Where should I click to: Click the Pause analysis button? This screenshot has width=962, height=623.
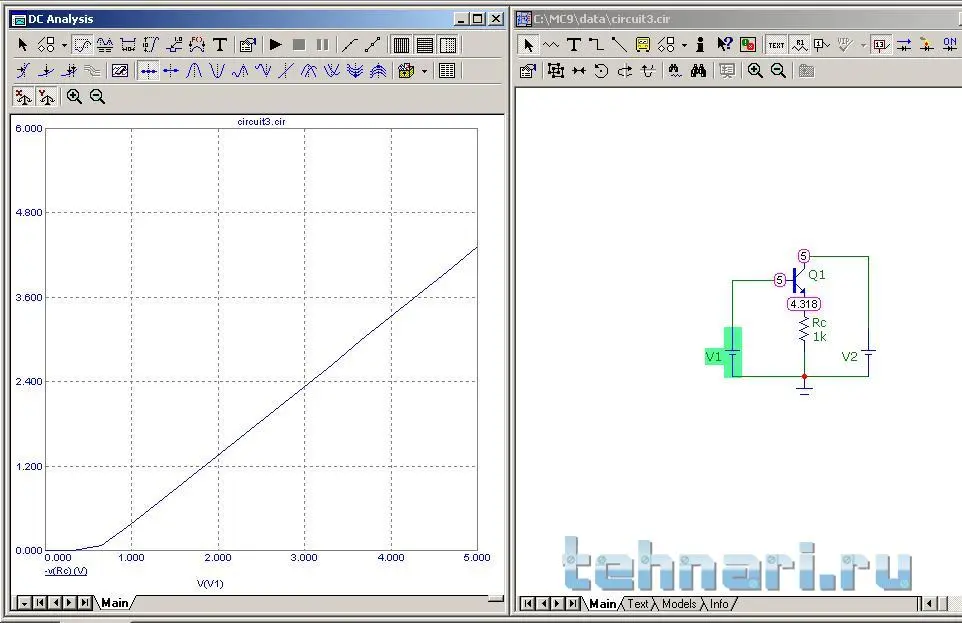coord(322,45)
